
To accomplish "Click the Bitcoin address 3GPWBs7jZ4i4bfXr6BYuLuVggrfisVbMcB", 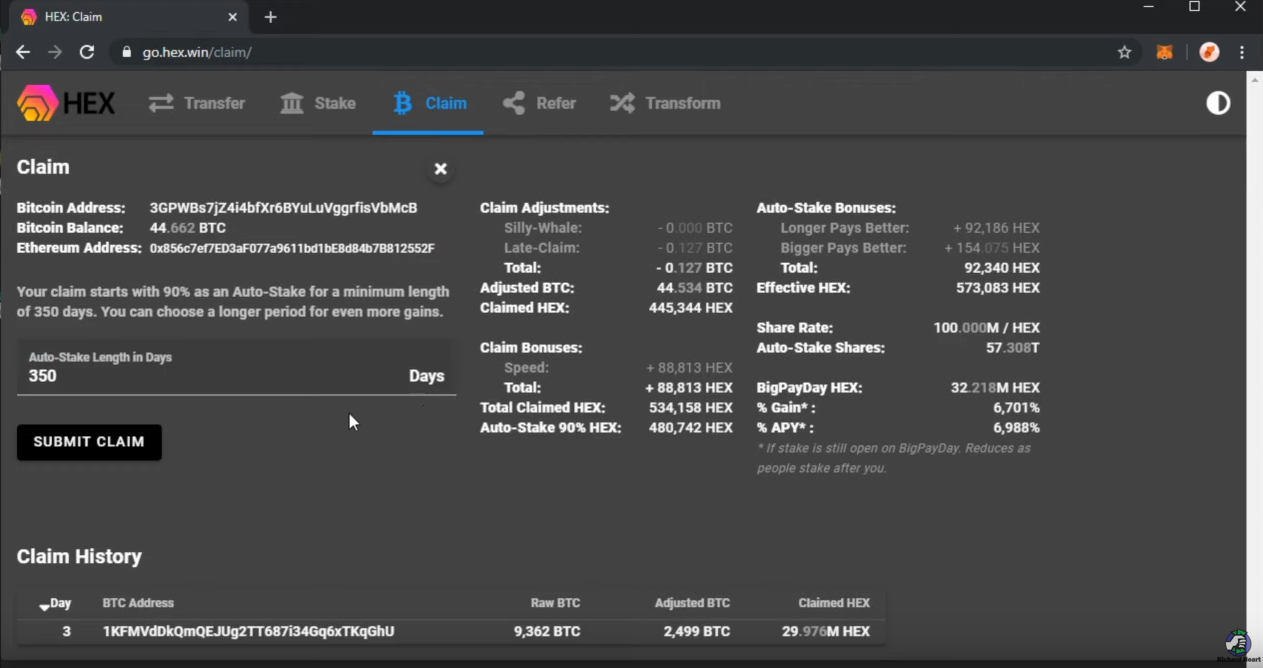I will pyautogui.click(x=283, y=208).
